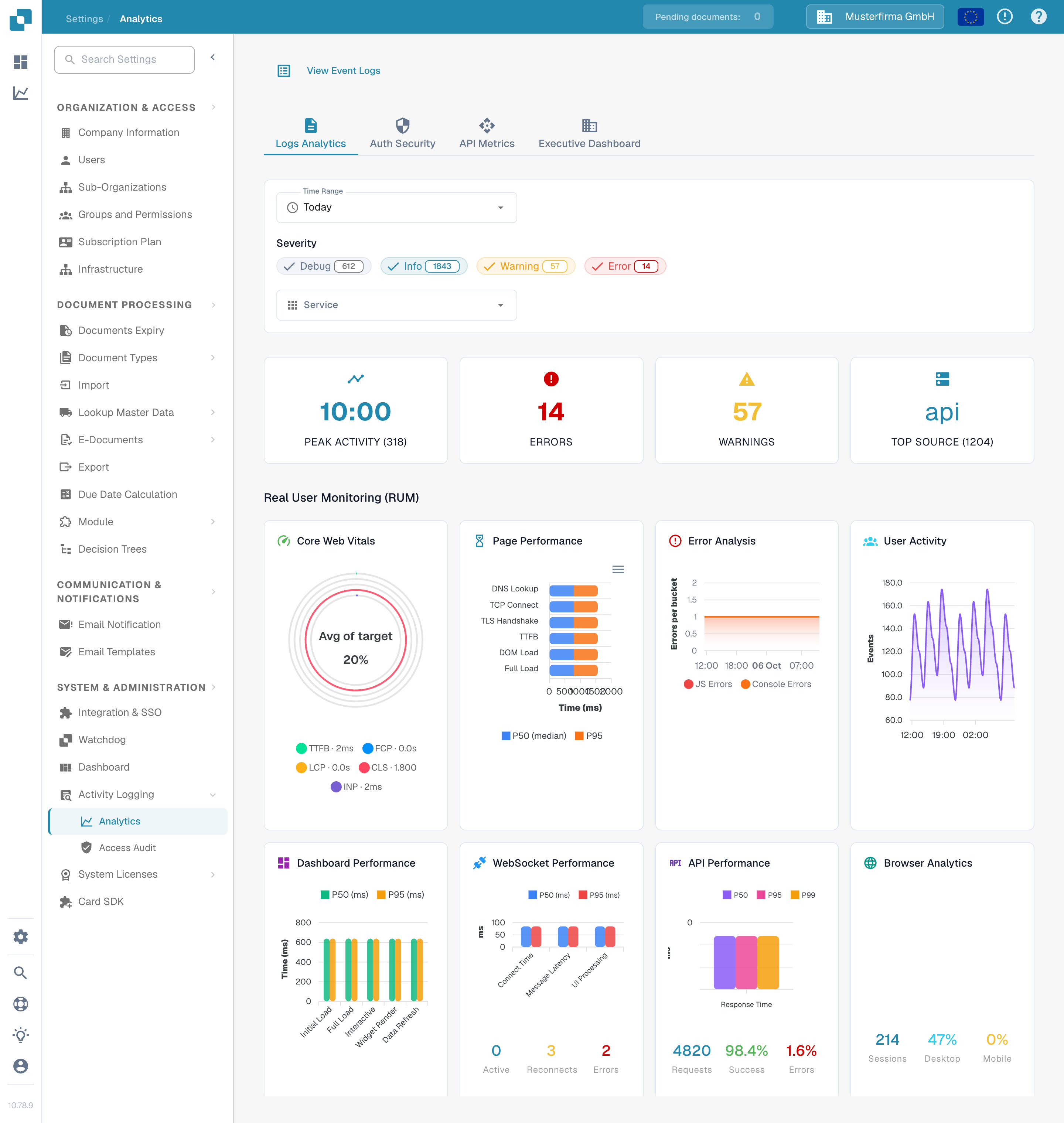Click the Browser Analytics globe icon
The width and height of the screenshot is (1064, 1123).
tap(870, 863)
